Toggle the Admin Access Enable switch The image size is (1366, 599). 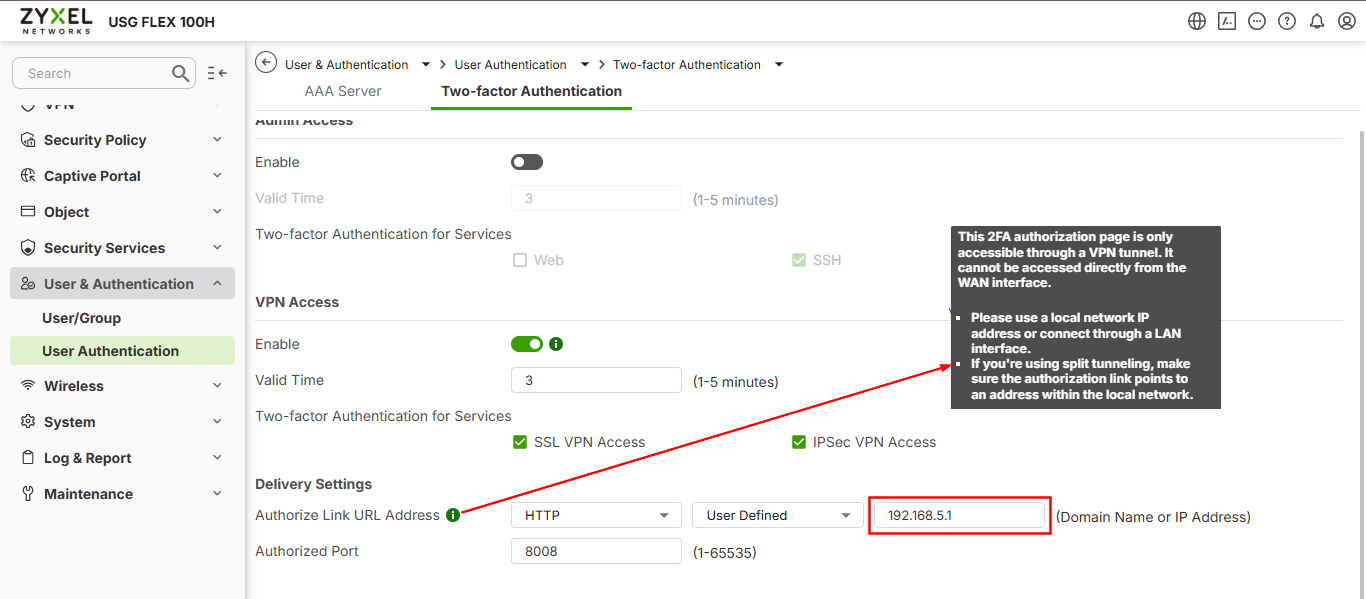click(x=527, y=162)
